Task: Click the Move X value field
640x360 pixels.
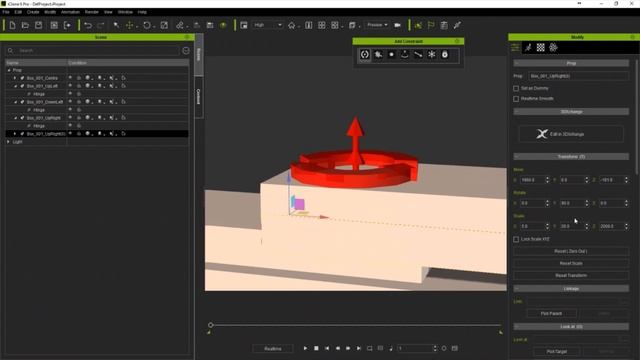Action: pyautogui.click(x=532, y=180)
